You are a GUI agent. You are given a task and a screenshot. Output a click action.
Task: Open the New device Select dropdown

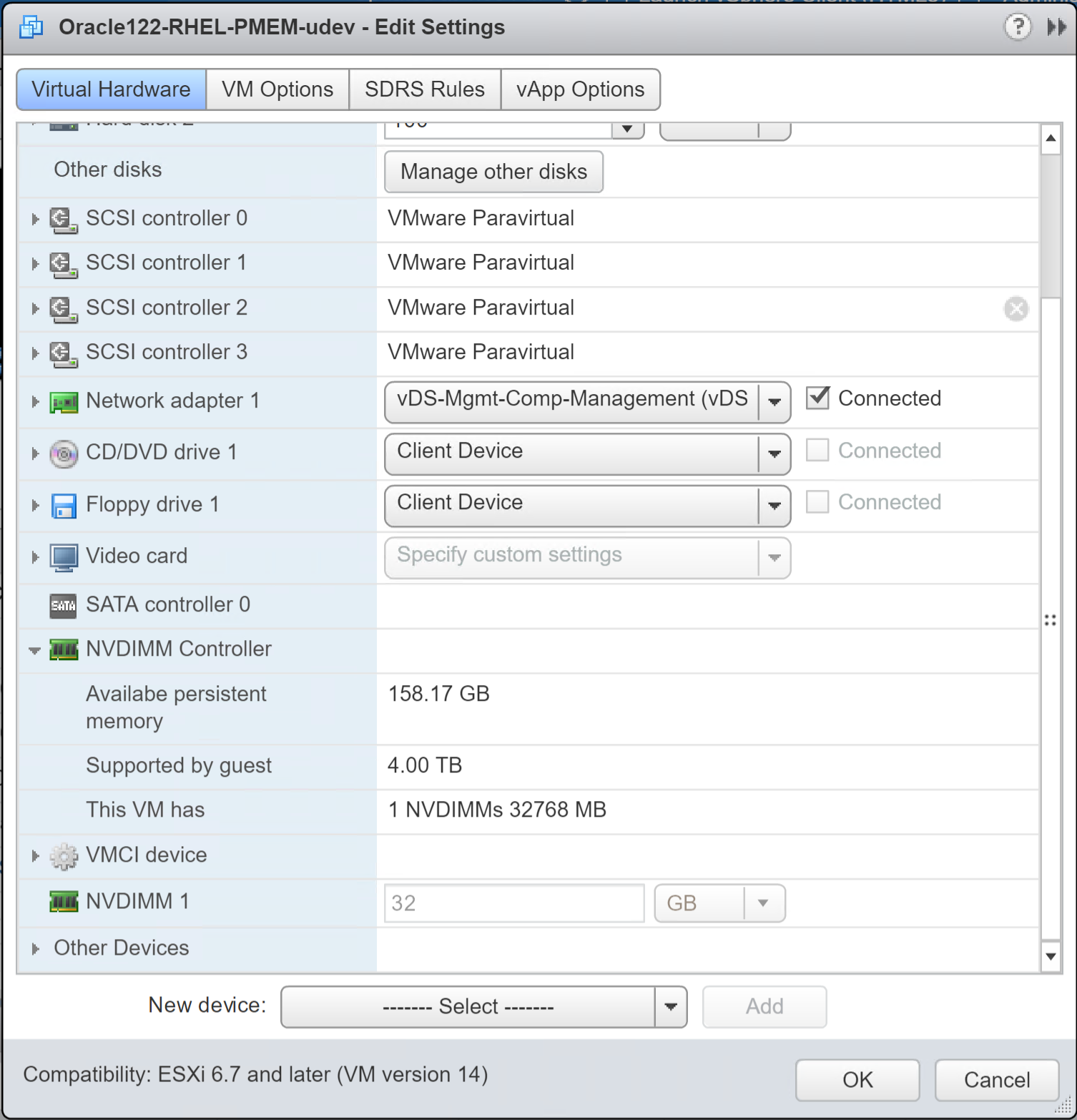point(484,1007)
